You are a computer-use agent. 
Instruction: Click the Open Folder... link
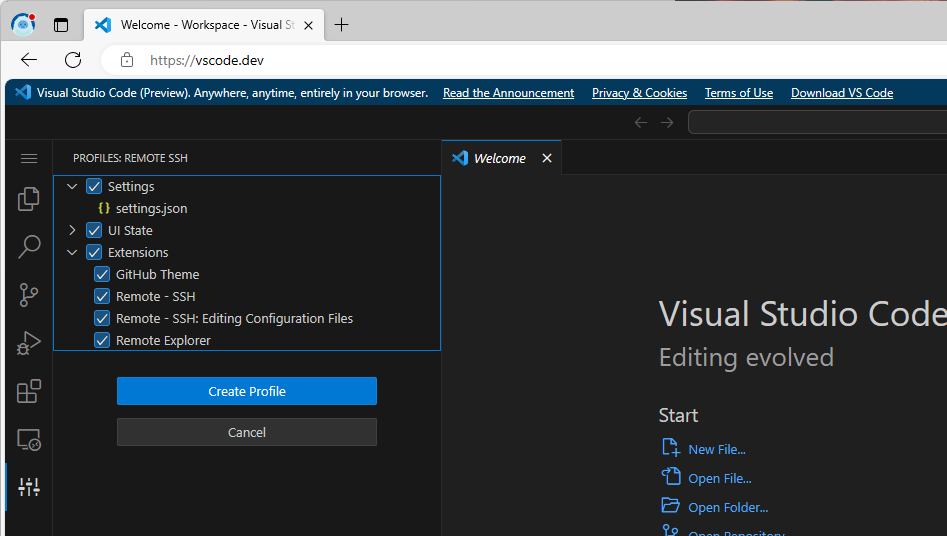(728, 508)
